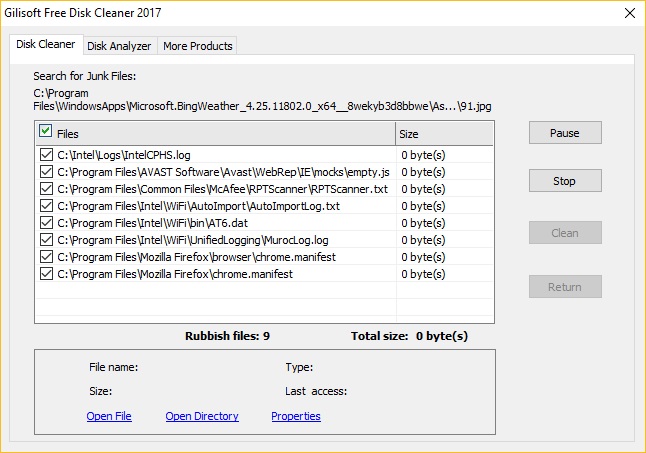Toggle the select-all Files header checkbox

pyautogui.click(x=45, y=131)
